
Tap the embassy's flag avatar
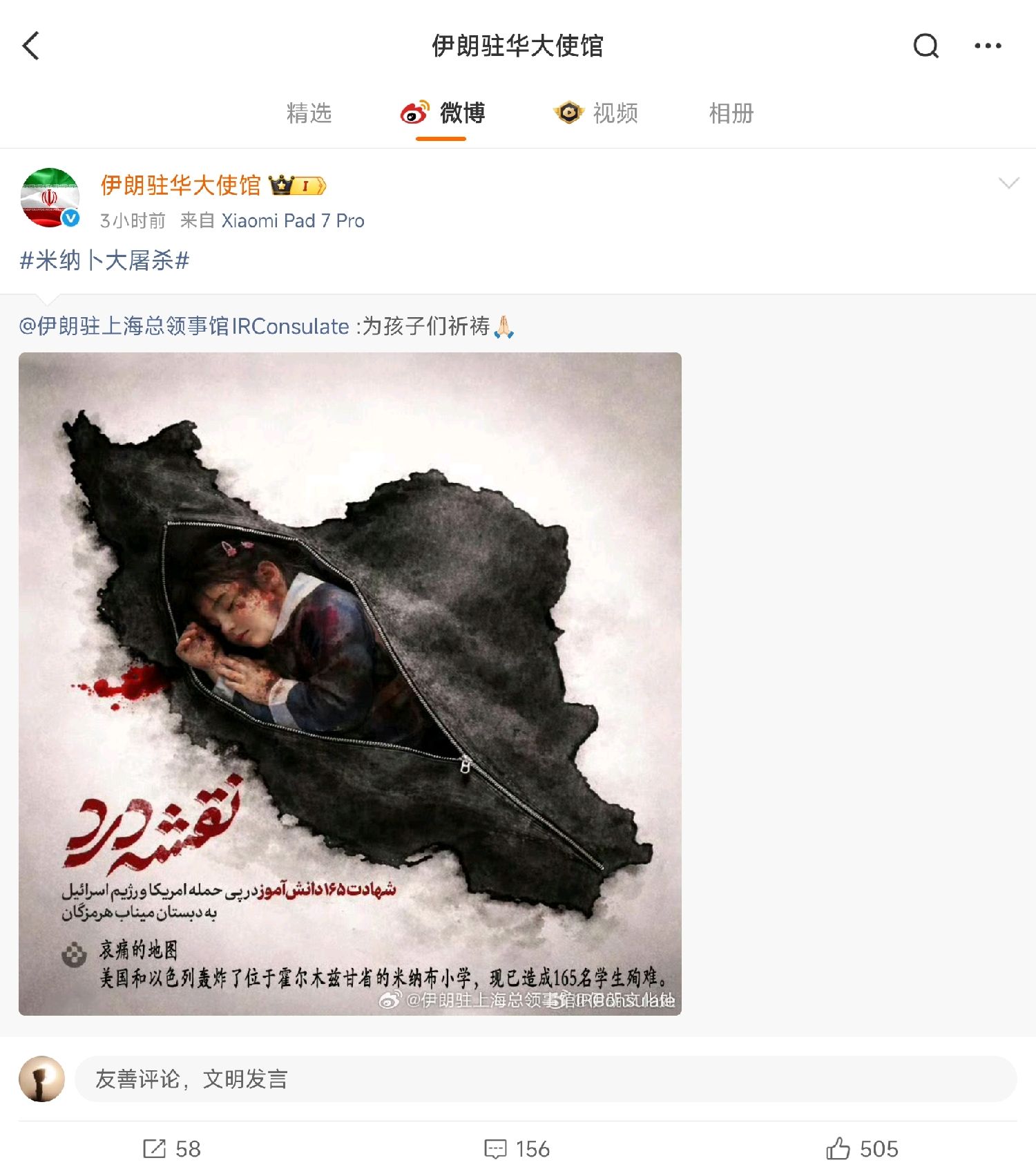tap(50, 198)
